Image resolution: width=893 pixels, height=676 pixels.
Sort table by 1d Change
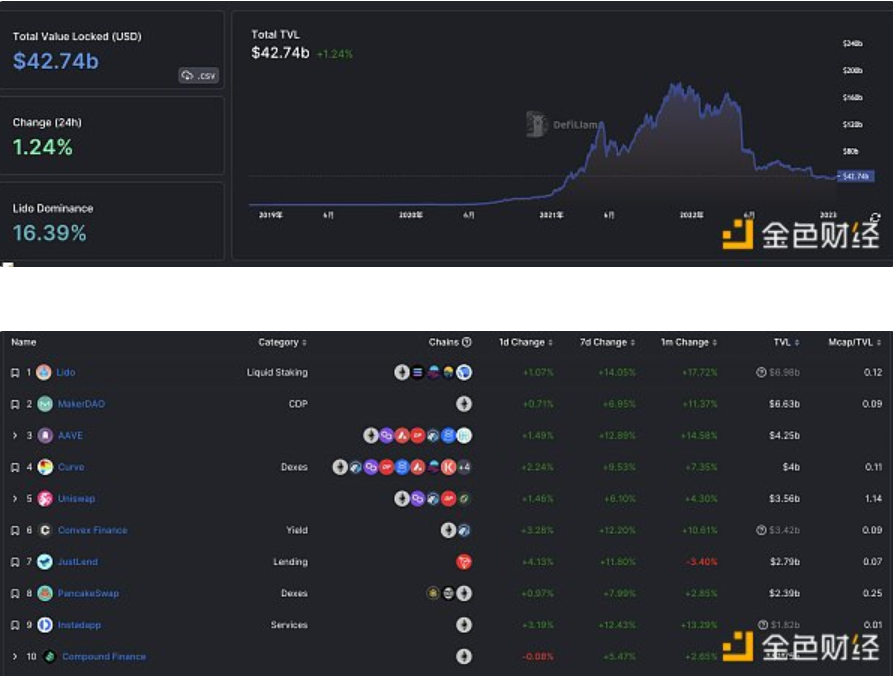(526, 342)
